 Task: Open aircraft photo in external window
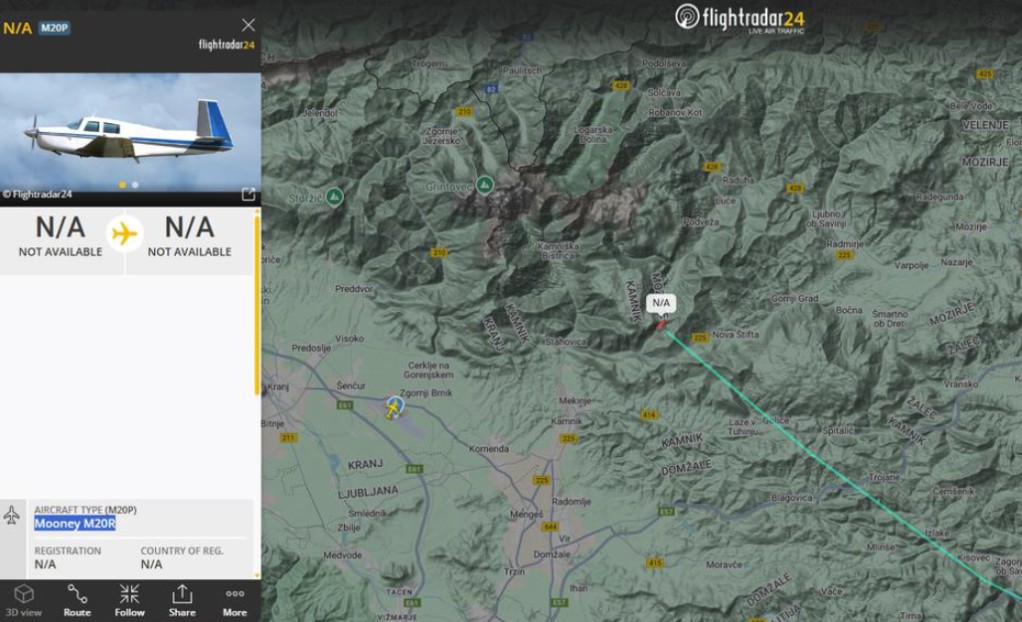pos(248,194)
